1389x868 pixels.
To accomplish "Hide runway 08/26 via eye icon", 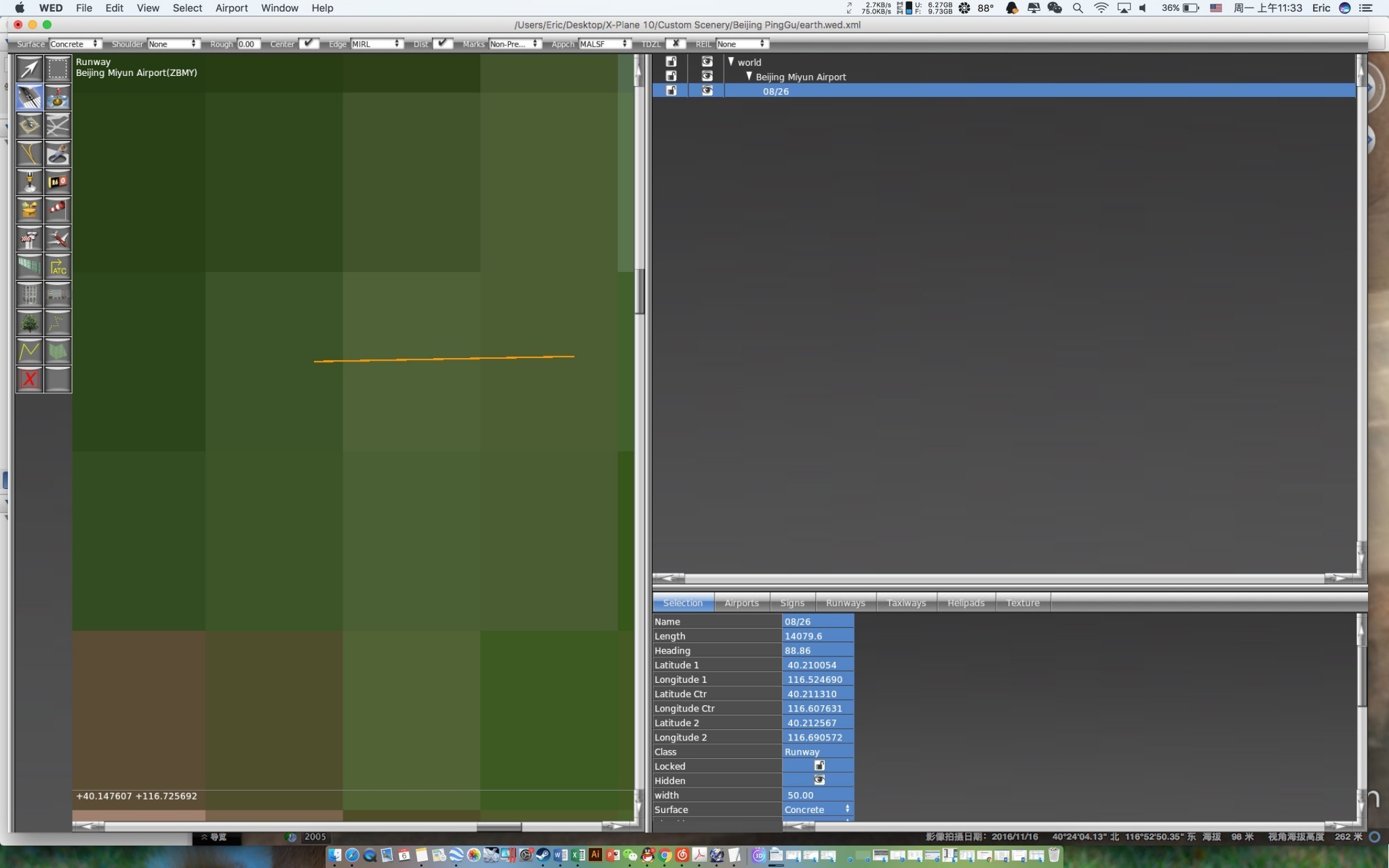I will tap(707, 90).
